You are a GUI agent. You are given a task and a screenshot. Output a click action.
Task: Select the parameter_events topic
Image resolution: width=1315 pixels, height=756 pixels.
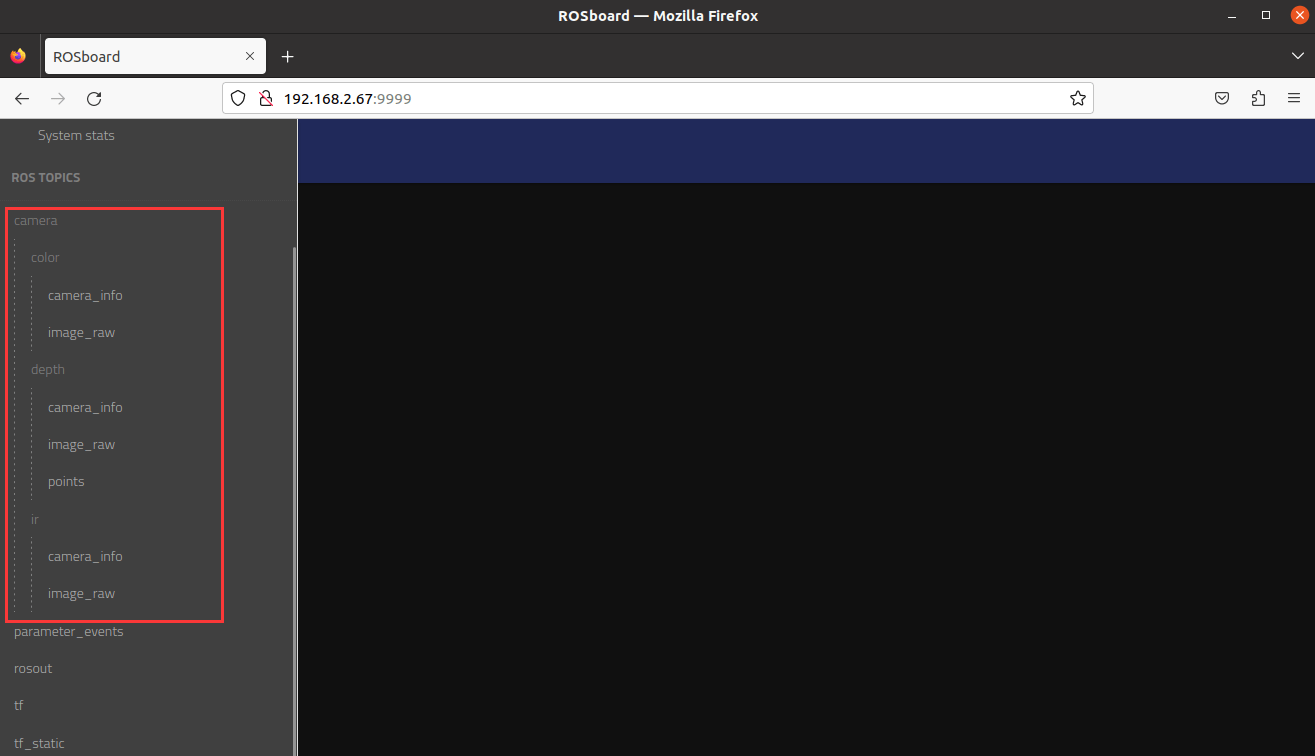67,632
